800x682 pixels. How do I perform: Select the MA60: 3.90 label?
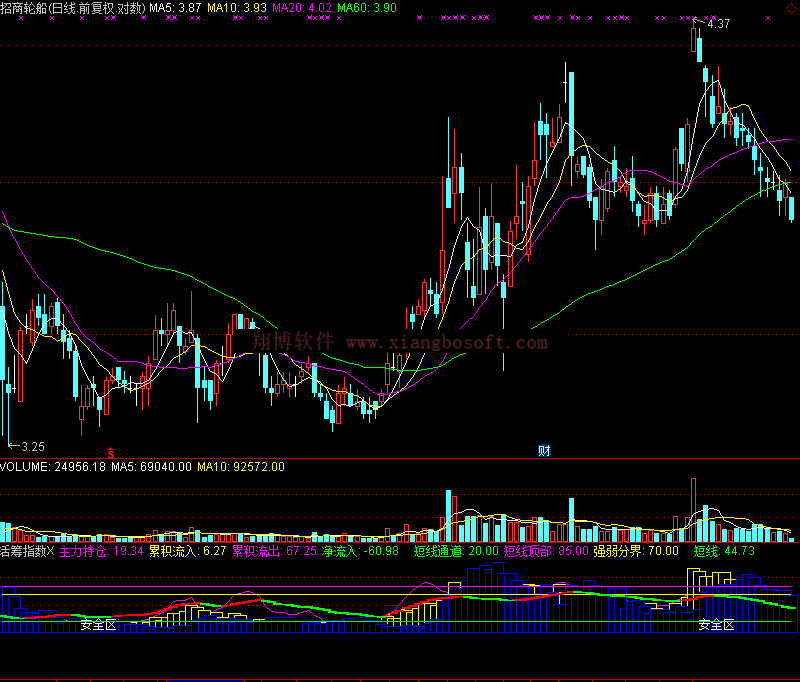point(367,8)
